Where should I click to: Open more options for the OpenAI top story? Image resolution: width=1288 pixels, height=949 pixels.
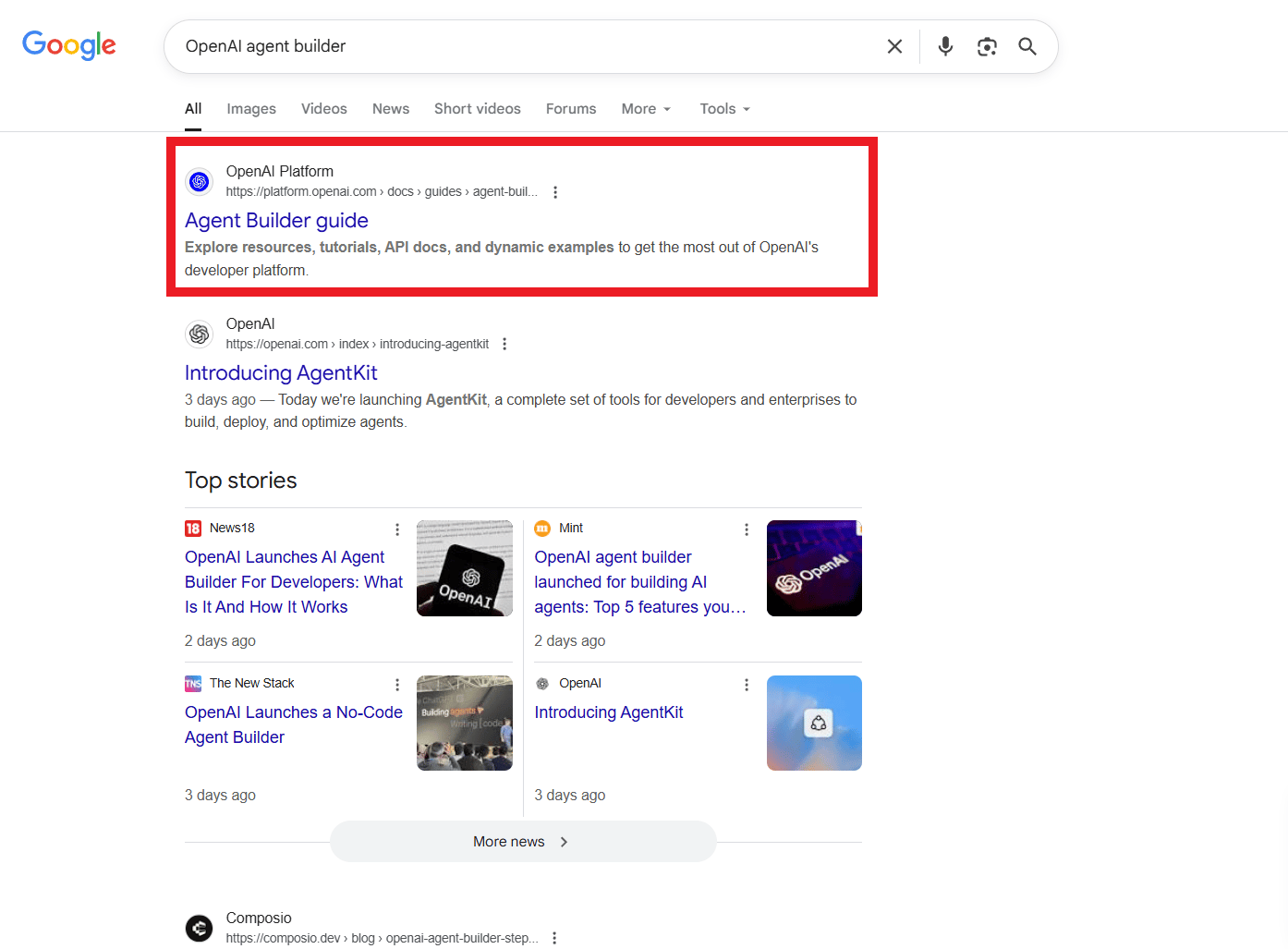(x=747, y=685)
